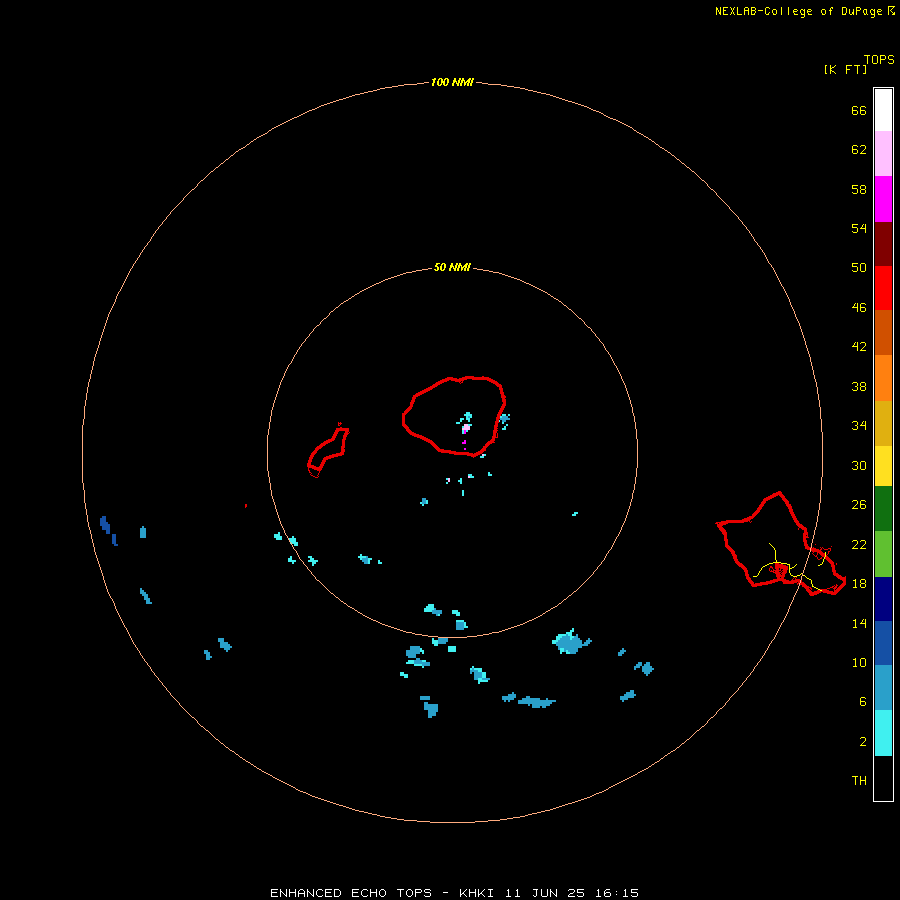
Task: Click legend value '14'
Action: (x=859, y=623)
